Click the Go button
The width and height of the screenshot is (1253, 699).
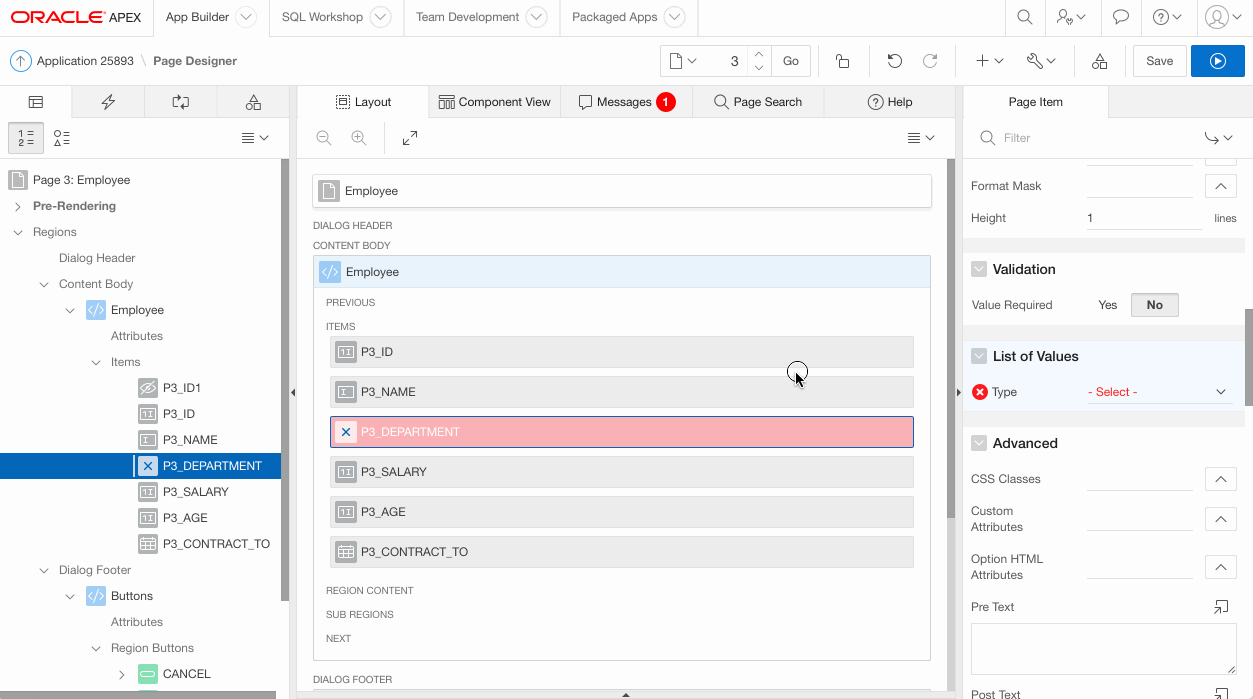pos(790,61)
